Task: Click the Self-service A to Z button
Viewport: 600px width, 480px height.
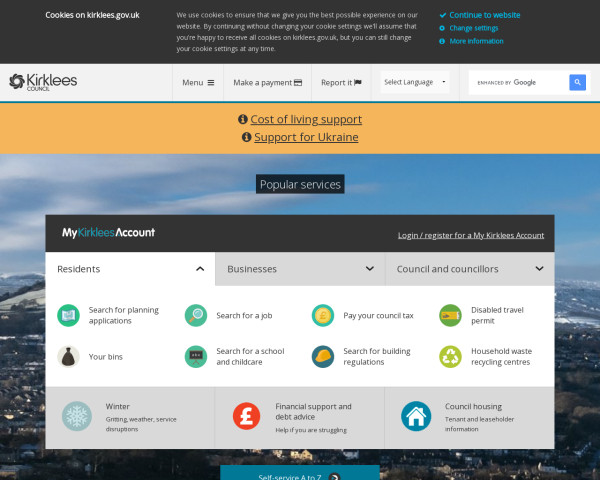Action: pos(300,474)
